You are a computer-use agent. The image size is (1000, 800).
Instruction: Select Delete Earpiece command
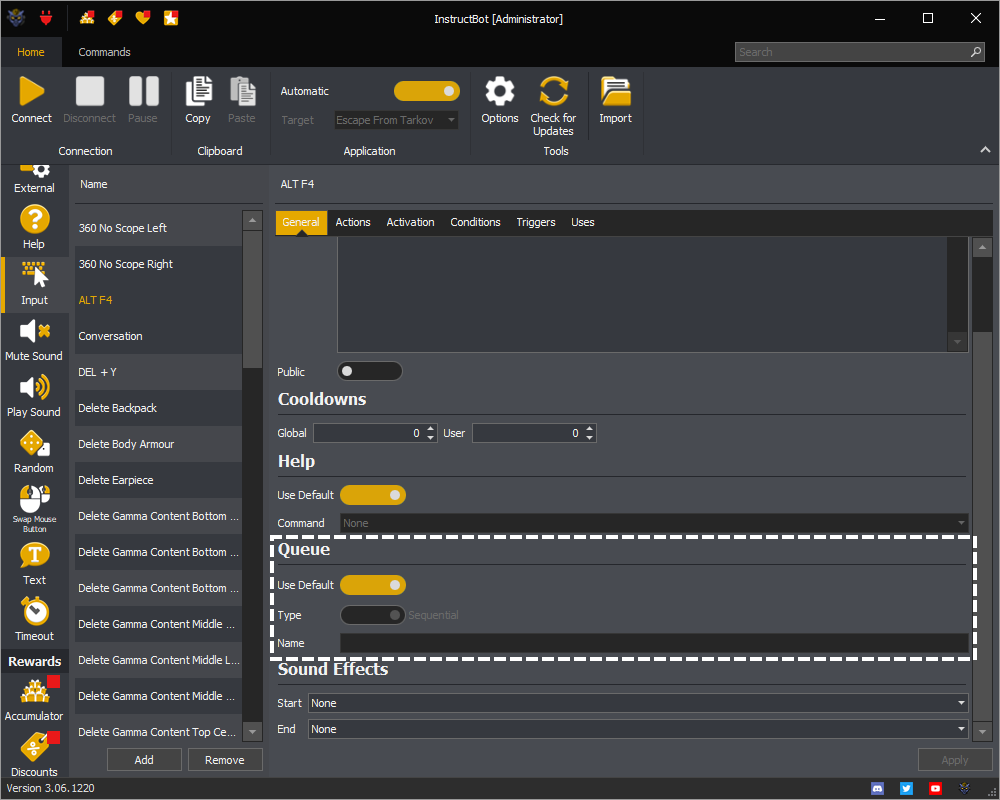(158, 480)
